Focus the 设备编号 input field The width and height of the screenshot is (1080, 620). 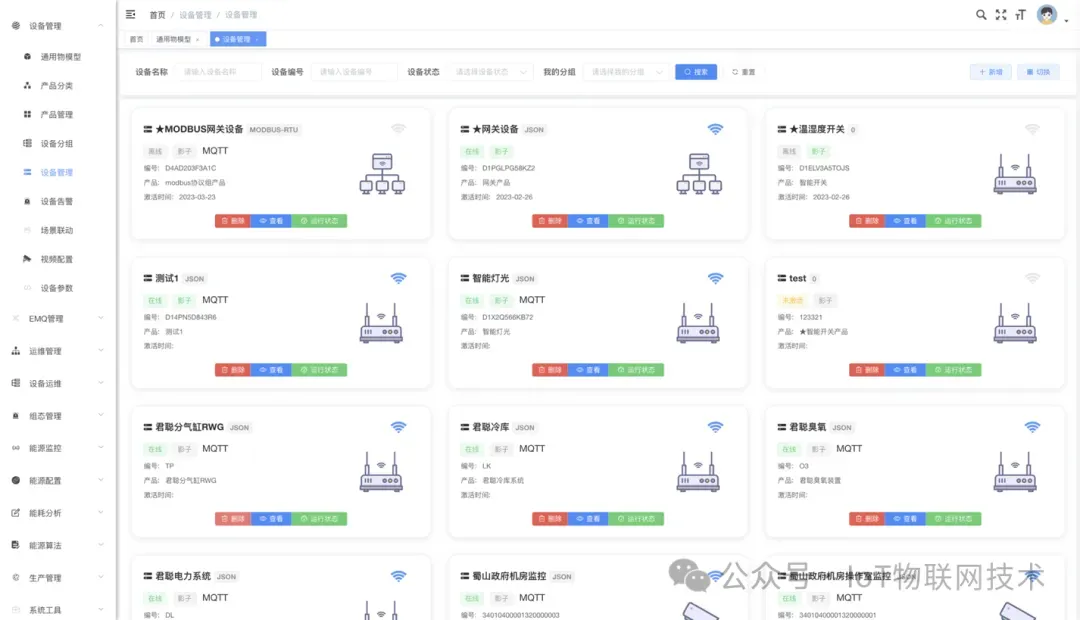(354, 72)
